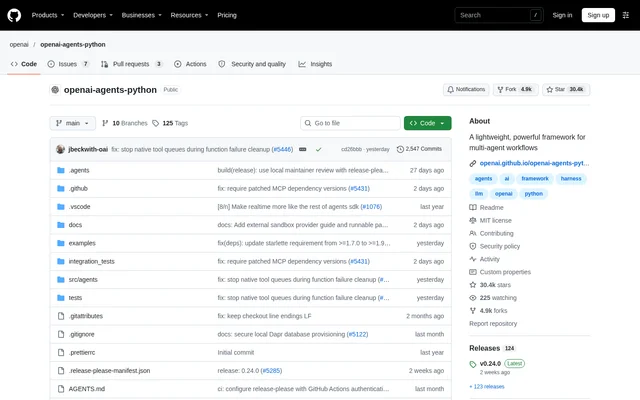This screenshot has height=400, width=640.
Task: Open the openai.github.io documentation link
Action: point(534,163)
